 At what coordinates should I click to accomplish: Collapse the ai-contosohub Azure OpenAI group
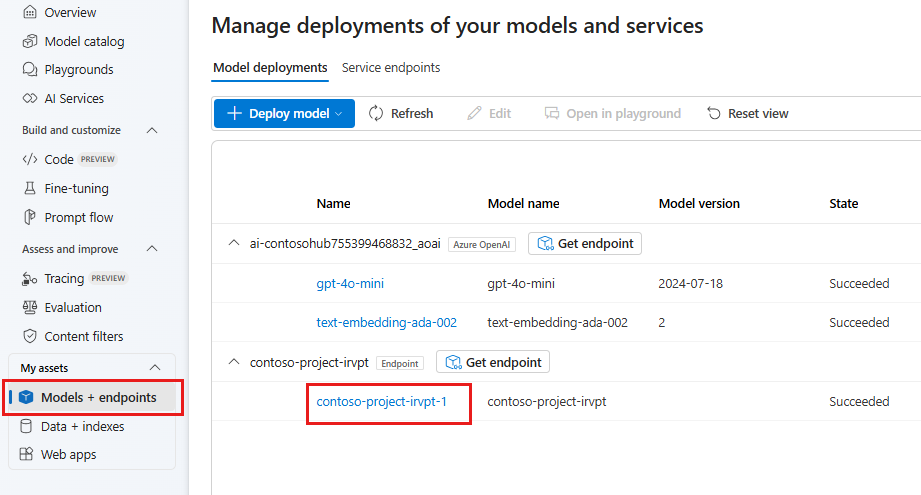[x=234, y=243]
